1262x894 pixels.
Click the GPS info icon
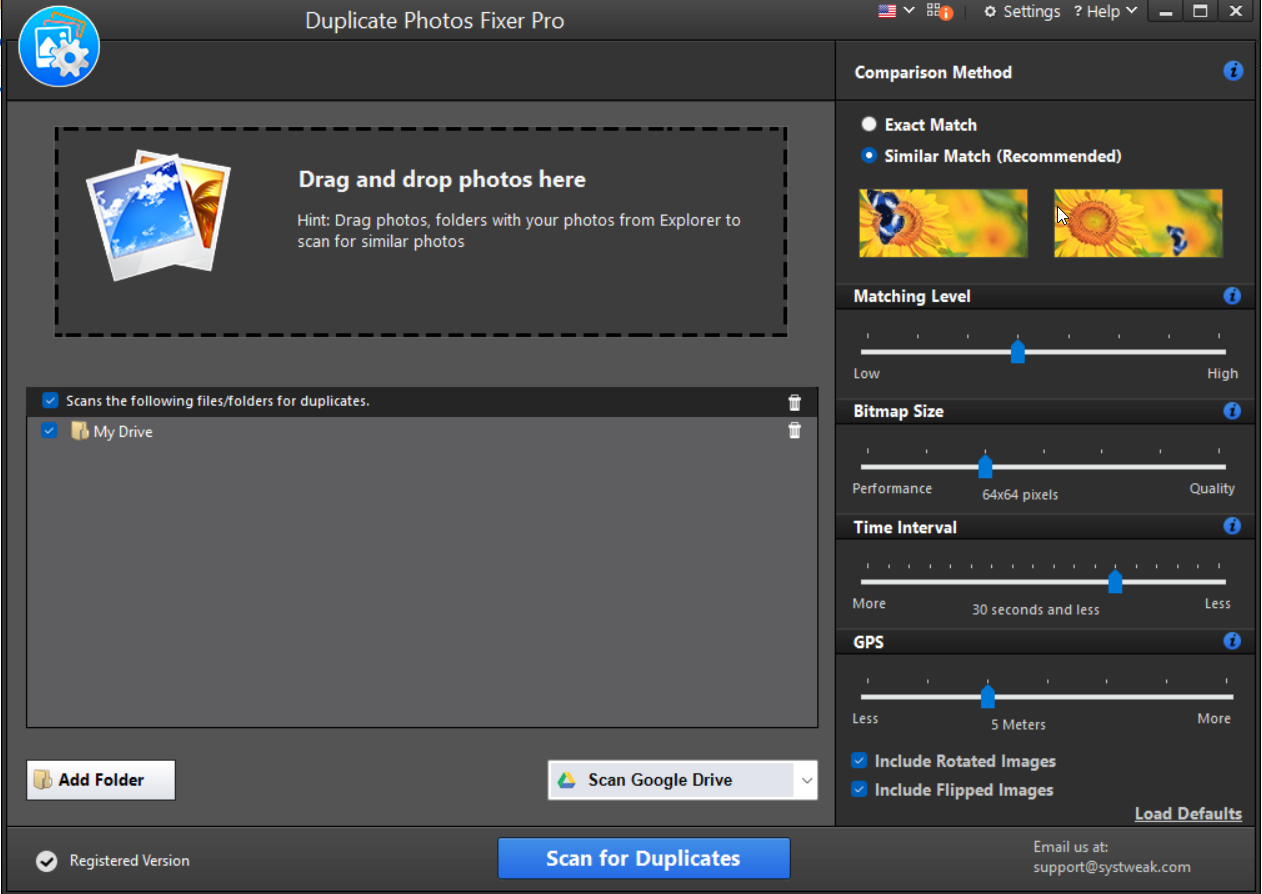[x=1232, y=641]
